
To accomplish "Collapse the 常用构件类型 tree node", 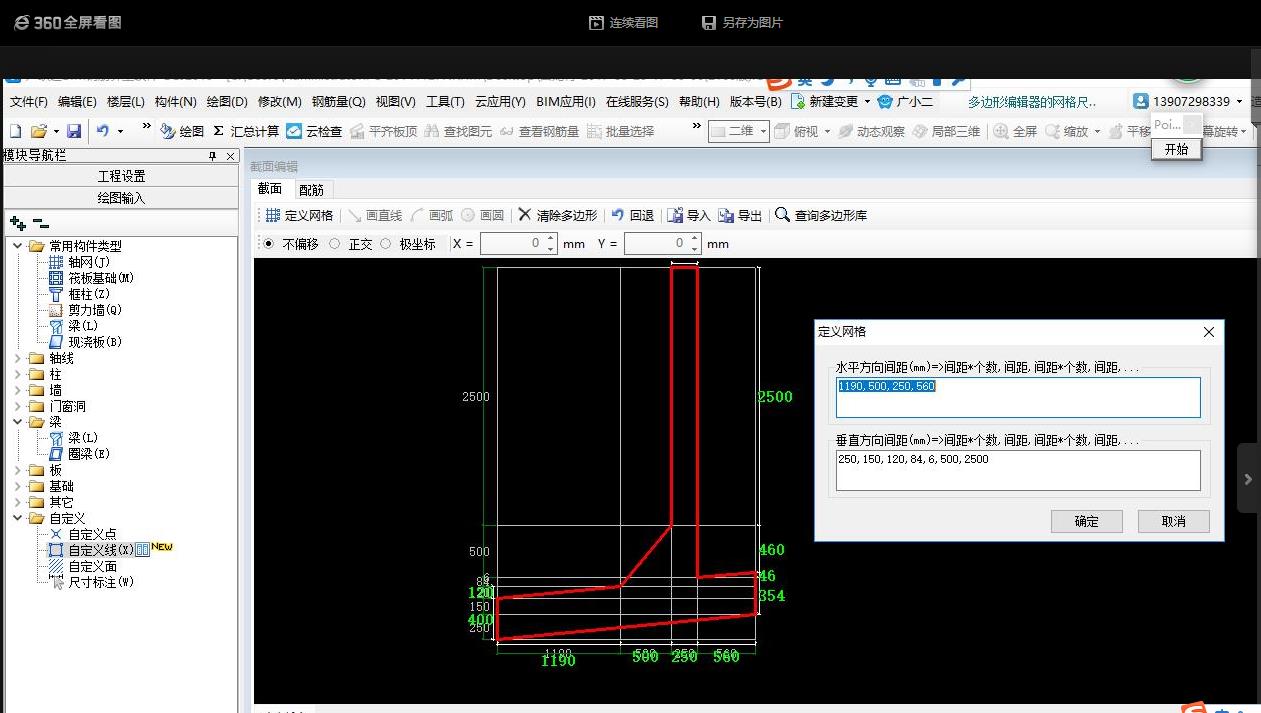I will (19, 246).
